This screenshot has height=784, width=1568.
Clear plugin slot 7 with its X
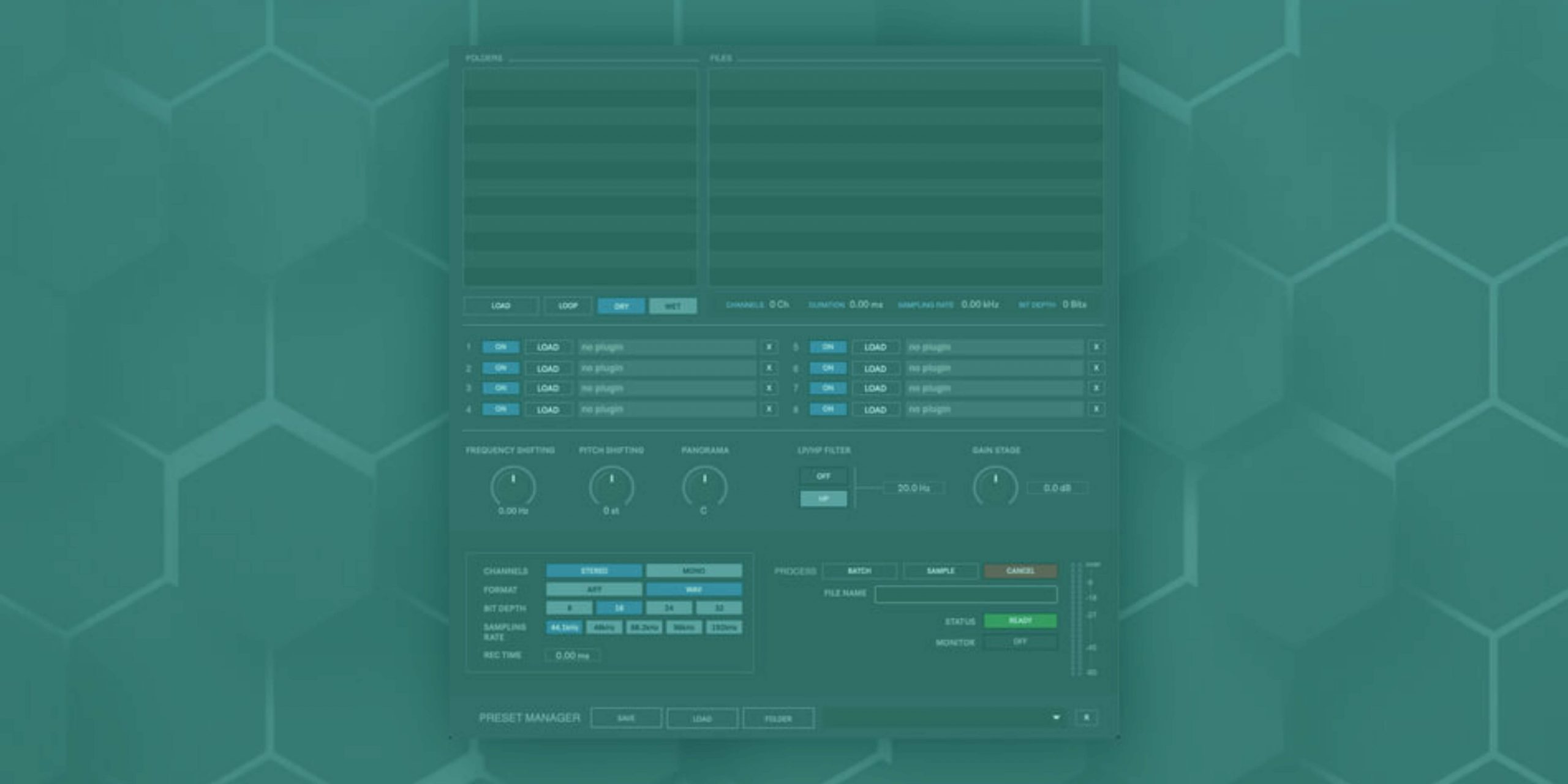pyautogui.click(x=1096, y=388)
